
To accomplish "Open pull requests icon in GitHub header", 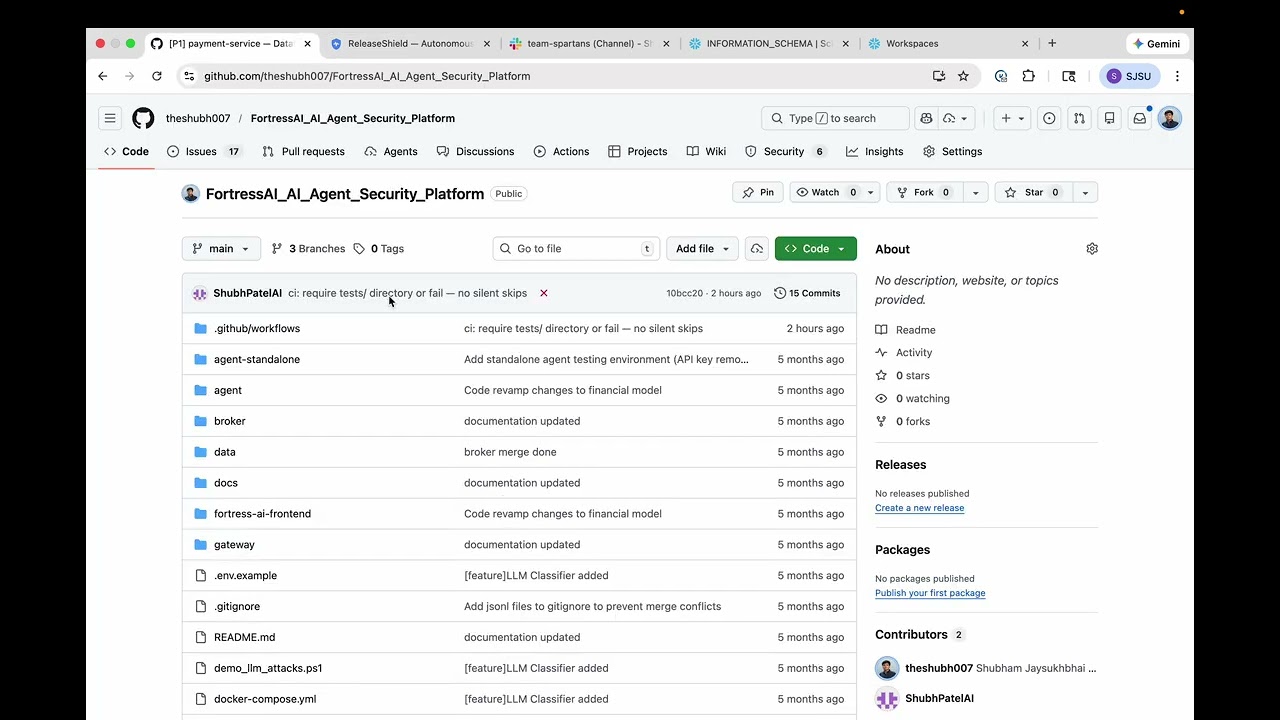I will 1079,118.
